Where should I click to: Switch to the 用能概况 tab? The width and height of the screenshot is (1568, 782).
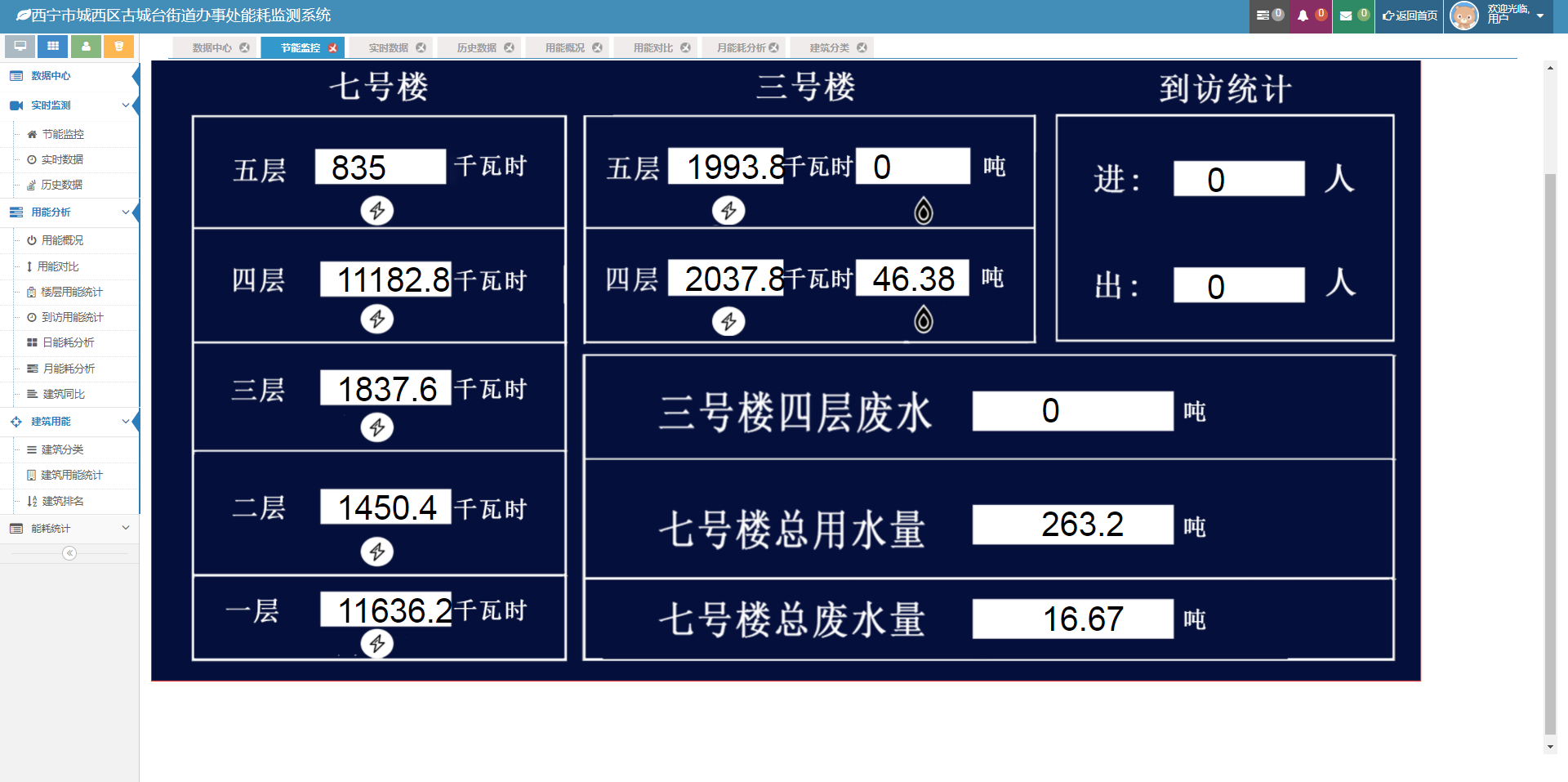564,48
